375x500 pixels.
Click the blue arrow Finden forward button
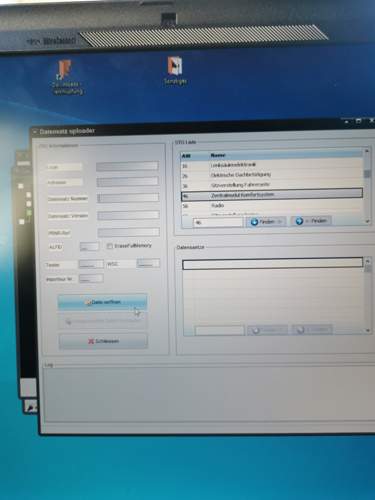click(x=266, y=222)
